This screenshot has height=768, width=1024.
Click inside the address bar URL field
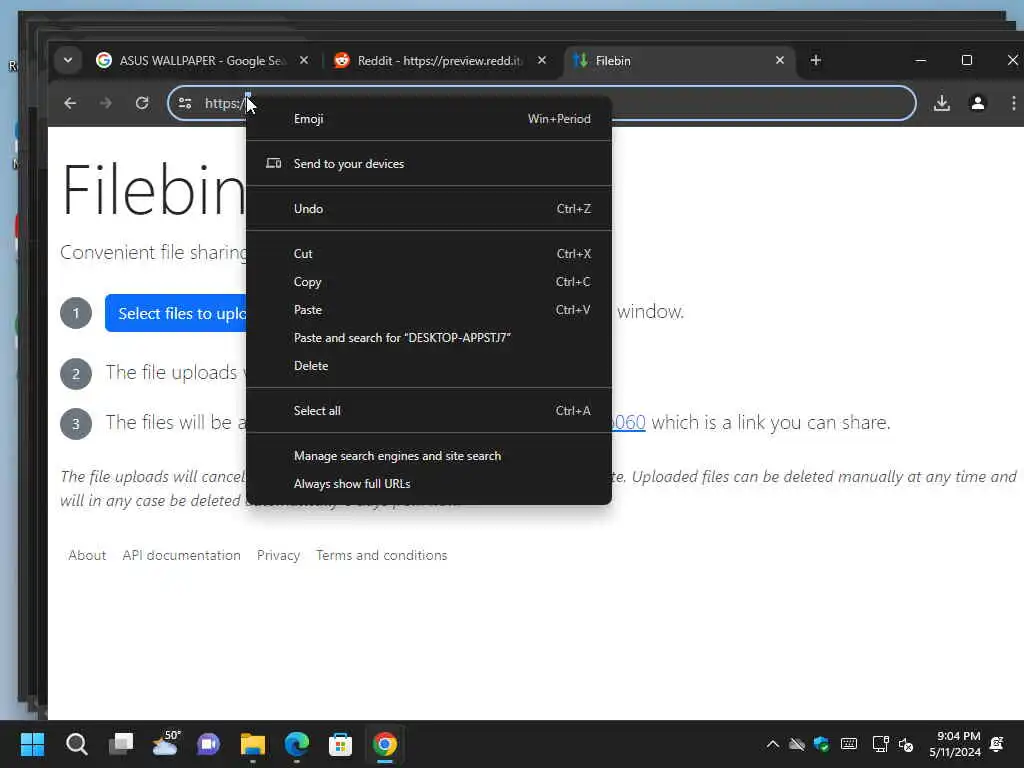[x=542, y=103]
